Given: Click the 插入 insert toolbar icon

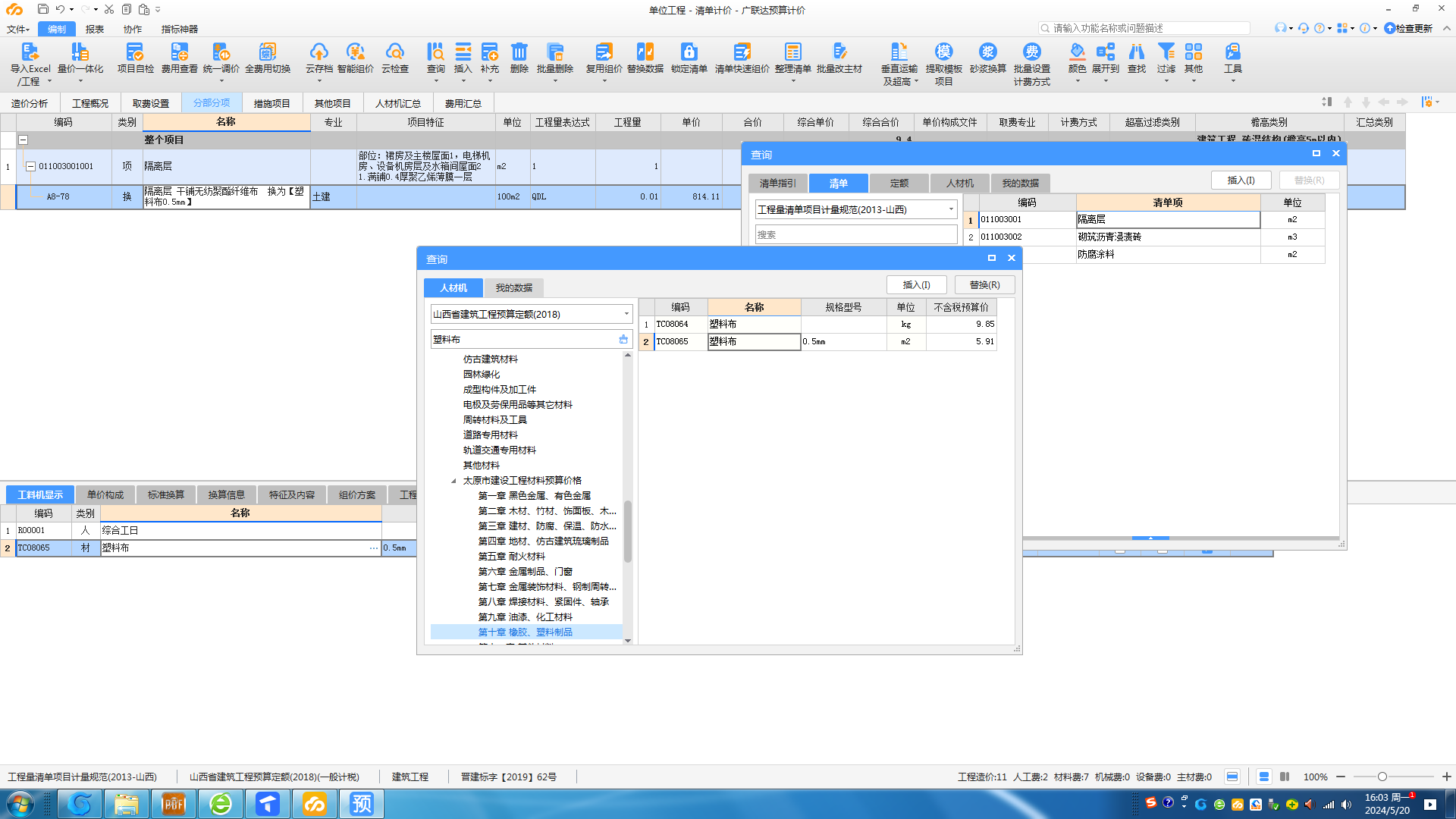Looking at the screenshot, I should 463,59.
